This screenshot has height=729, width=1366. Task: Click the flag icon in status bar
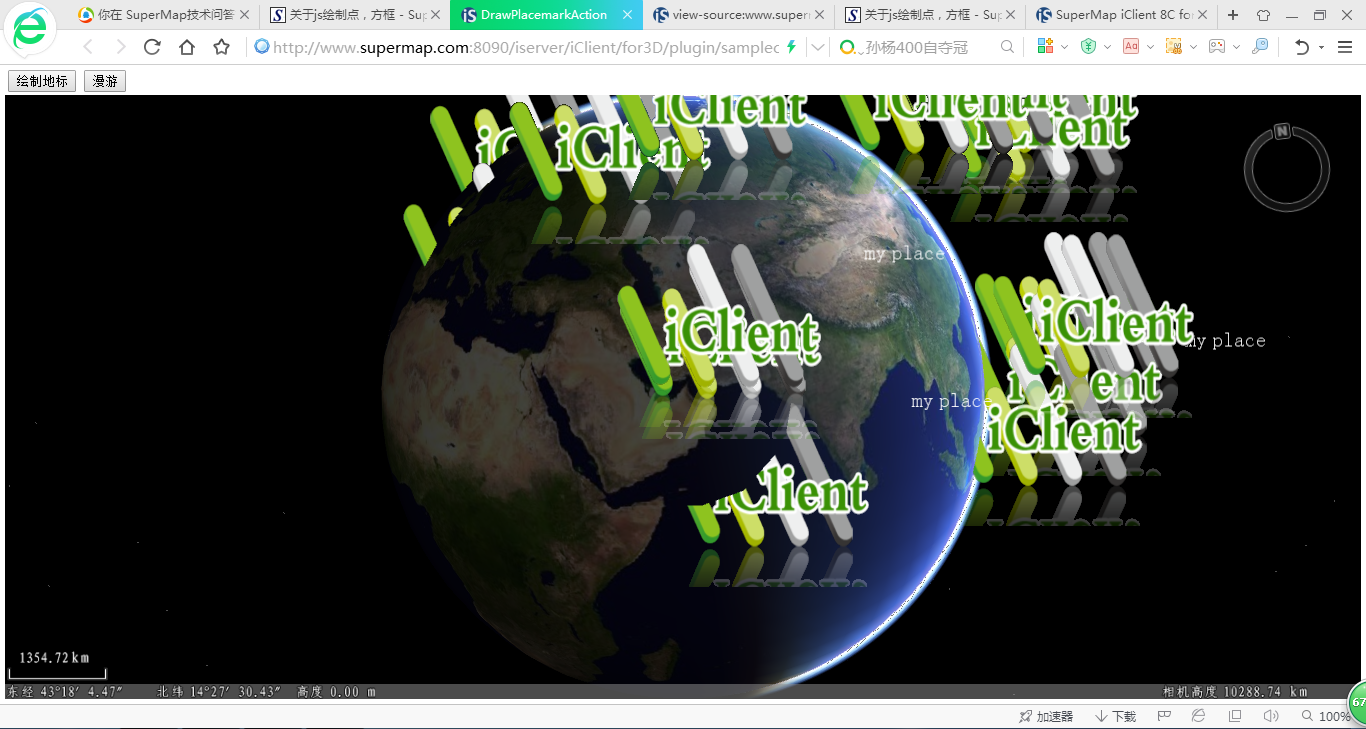click(x=1164, y=716)
